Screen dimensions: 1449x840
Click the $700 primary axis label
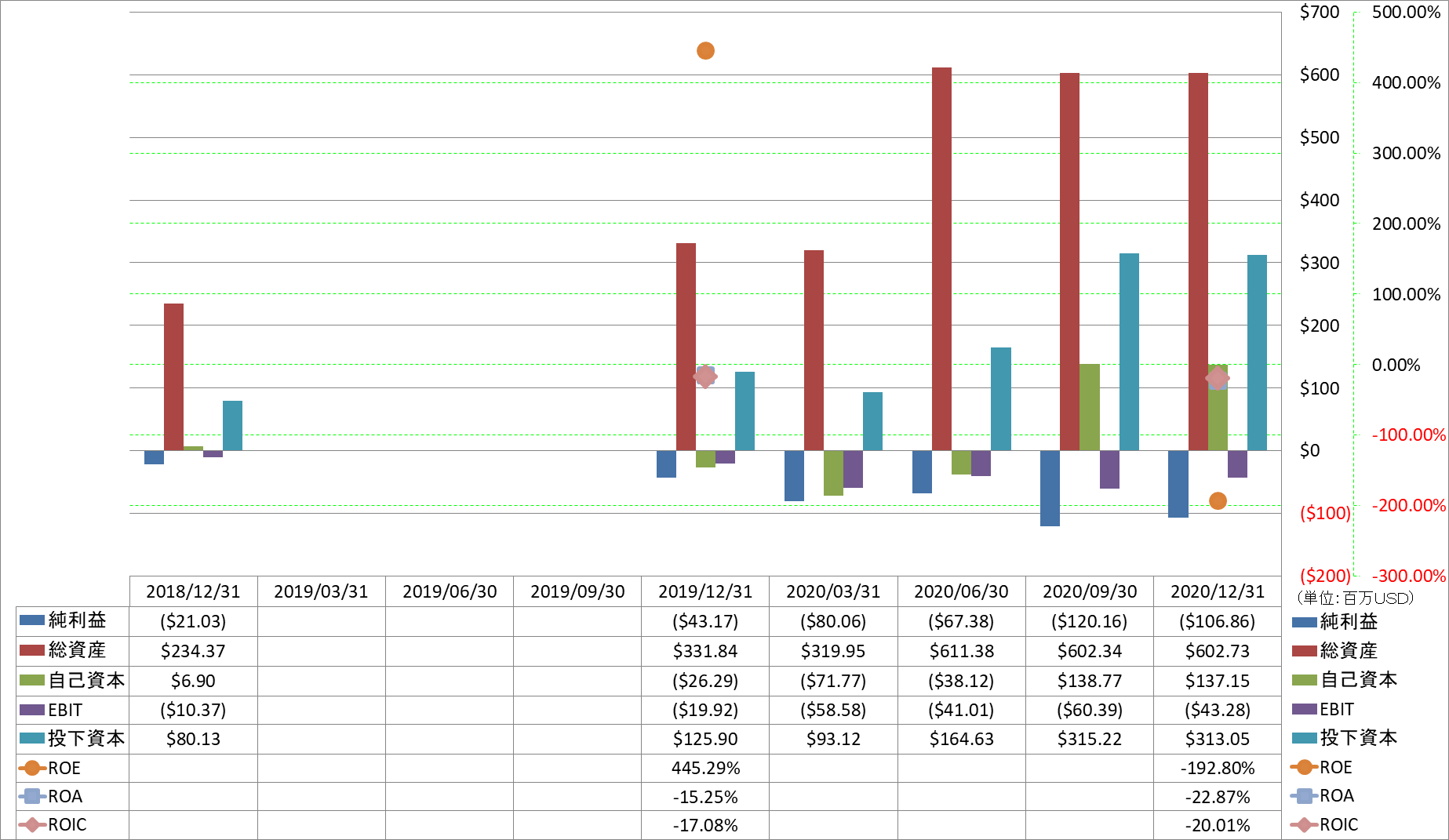click(x=1320, y=12)
